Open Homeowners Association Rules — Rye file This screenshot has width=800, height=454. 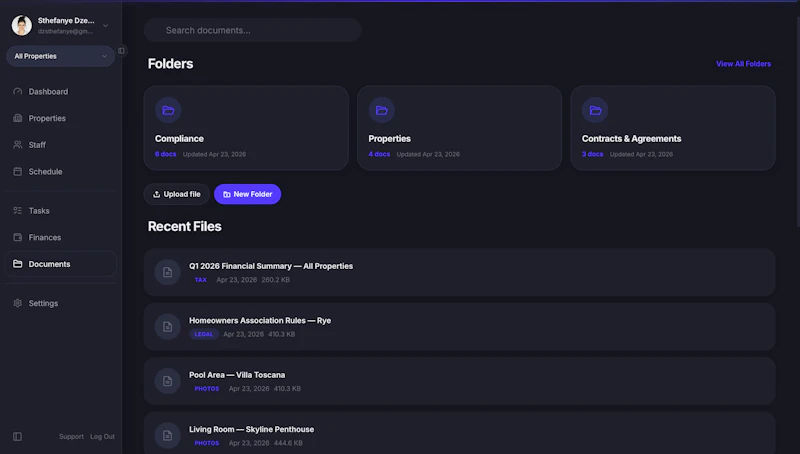[459, 326]
